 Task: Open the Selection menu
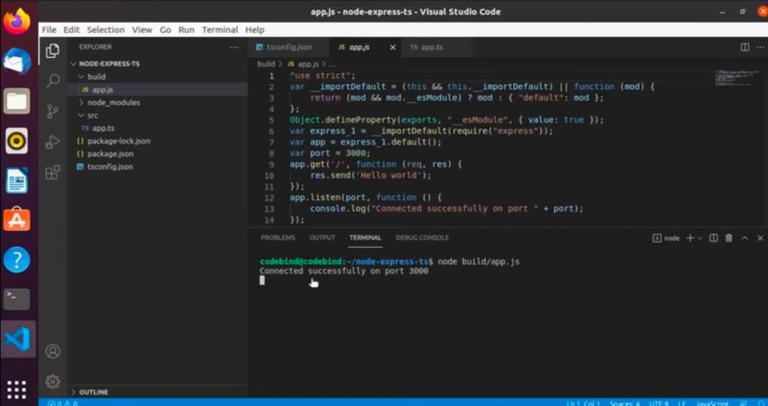(x=106, y=30)
